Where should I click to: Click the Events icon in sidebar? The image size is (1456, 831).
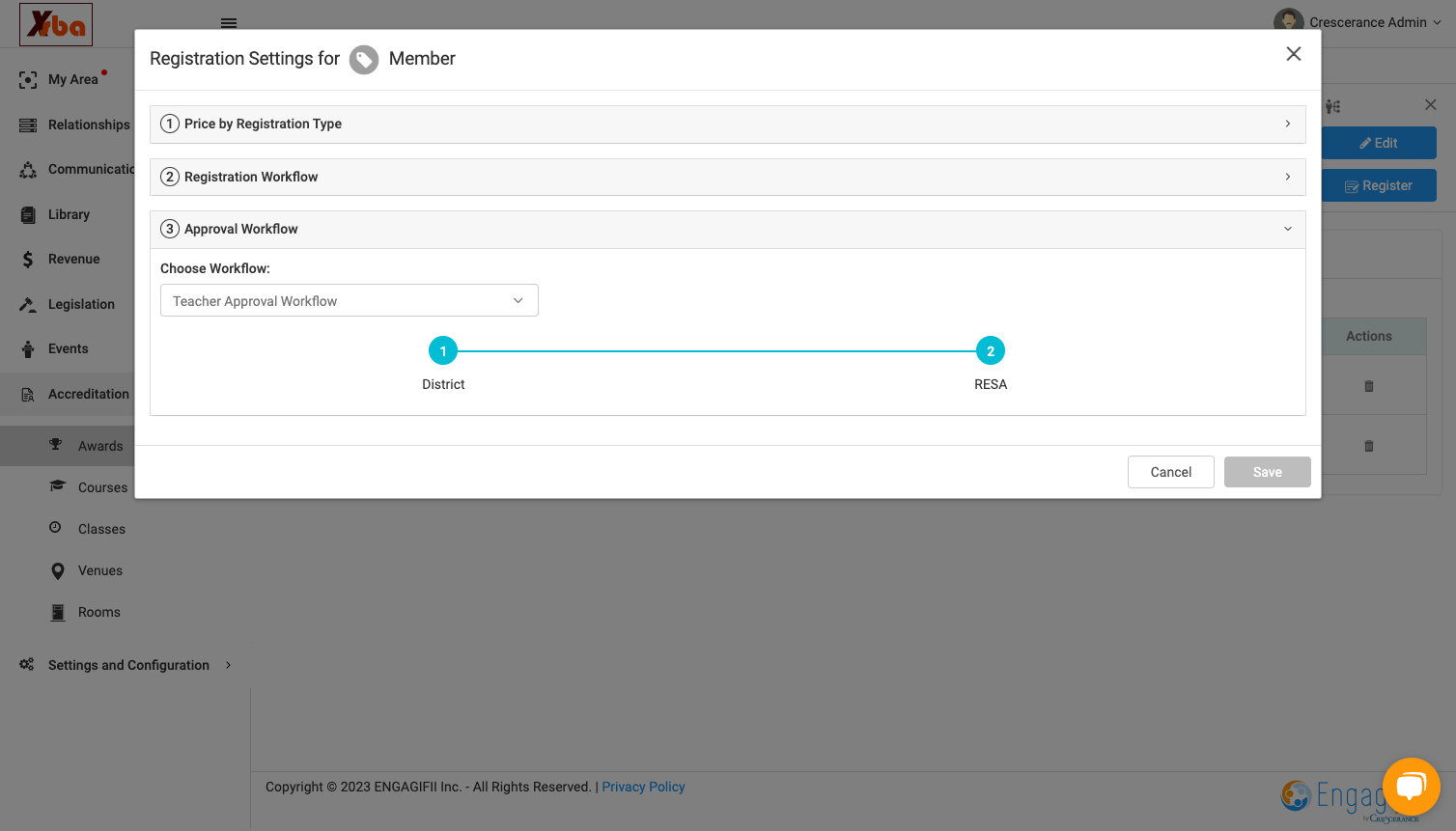click(x=28, y=349)
